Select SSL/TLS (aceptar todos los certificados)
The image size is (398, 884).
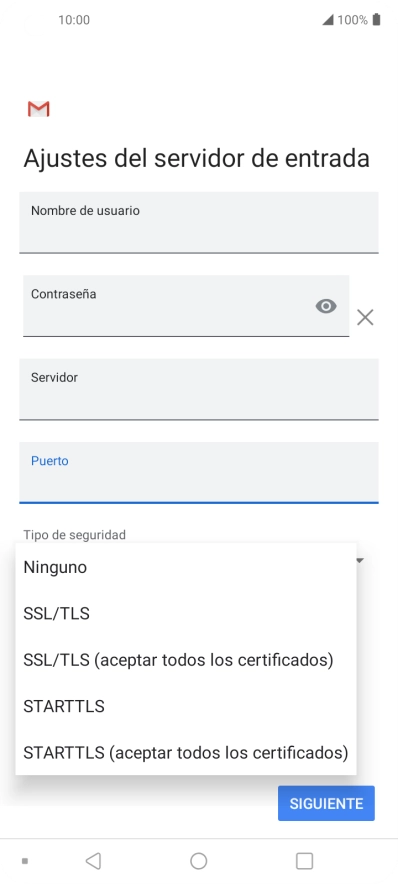(186, 660)
